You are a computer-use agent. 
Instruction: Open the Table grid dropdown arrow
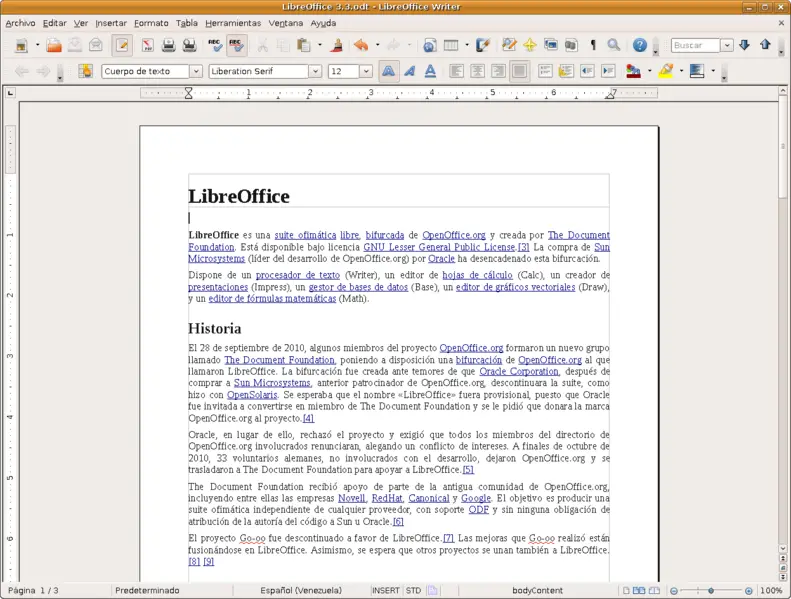[x=467, y=45]
